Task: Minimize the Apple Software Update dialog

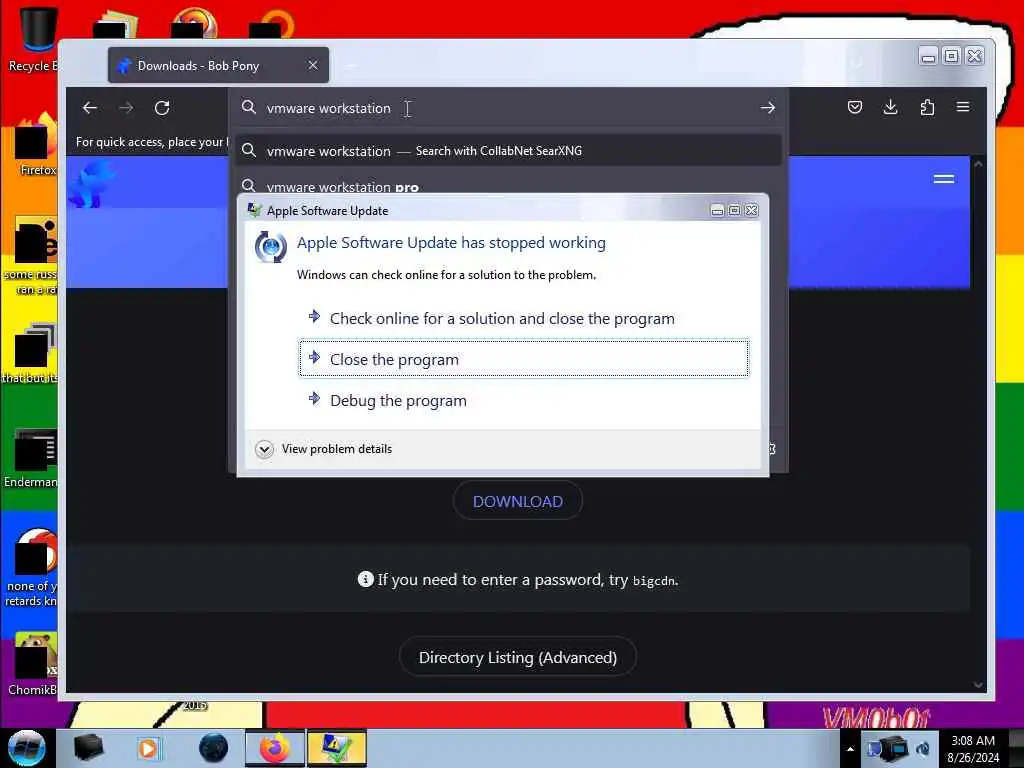Action: pyautogui.click(x=717, y=210)
